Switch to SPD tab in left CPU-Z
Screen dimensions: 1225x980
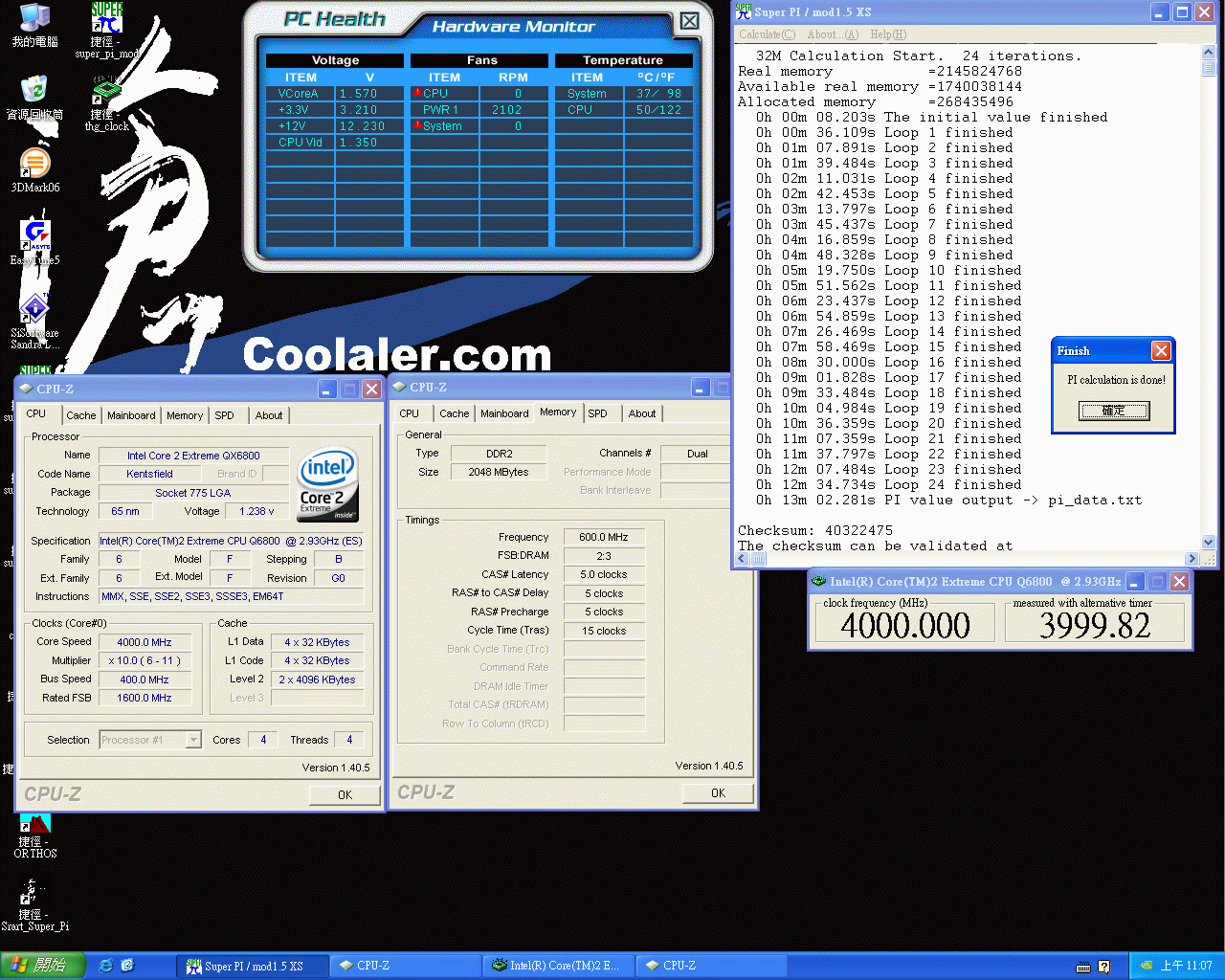(x=225, y=415)
